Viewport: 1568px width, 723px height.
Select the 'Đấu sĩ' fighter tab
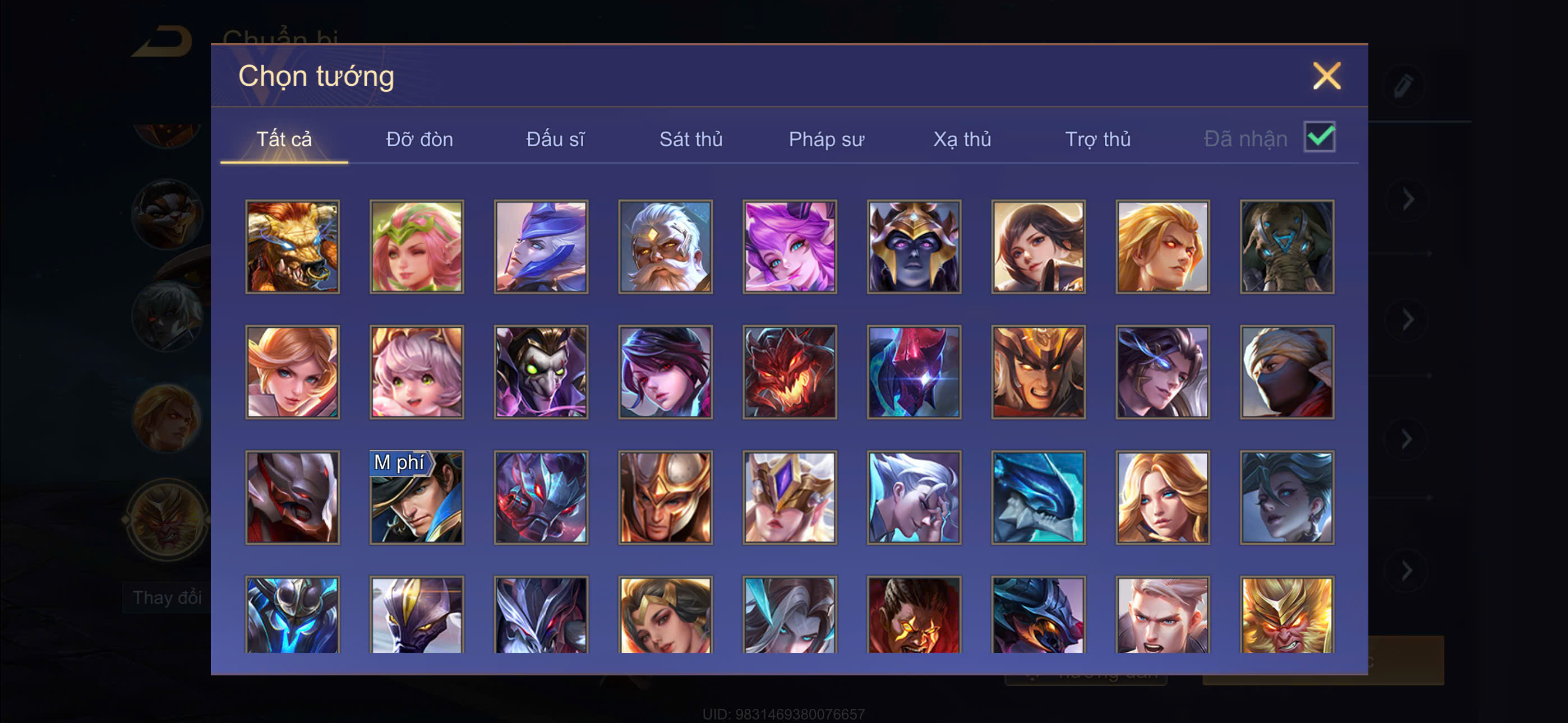tap(555, 140)
